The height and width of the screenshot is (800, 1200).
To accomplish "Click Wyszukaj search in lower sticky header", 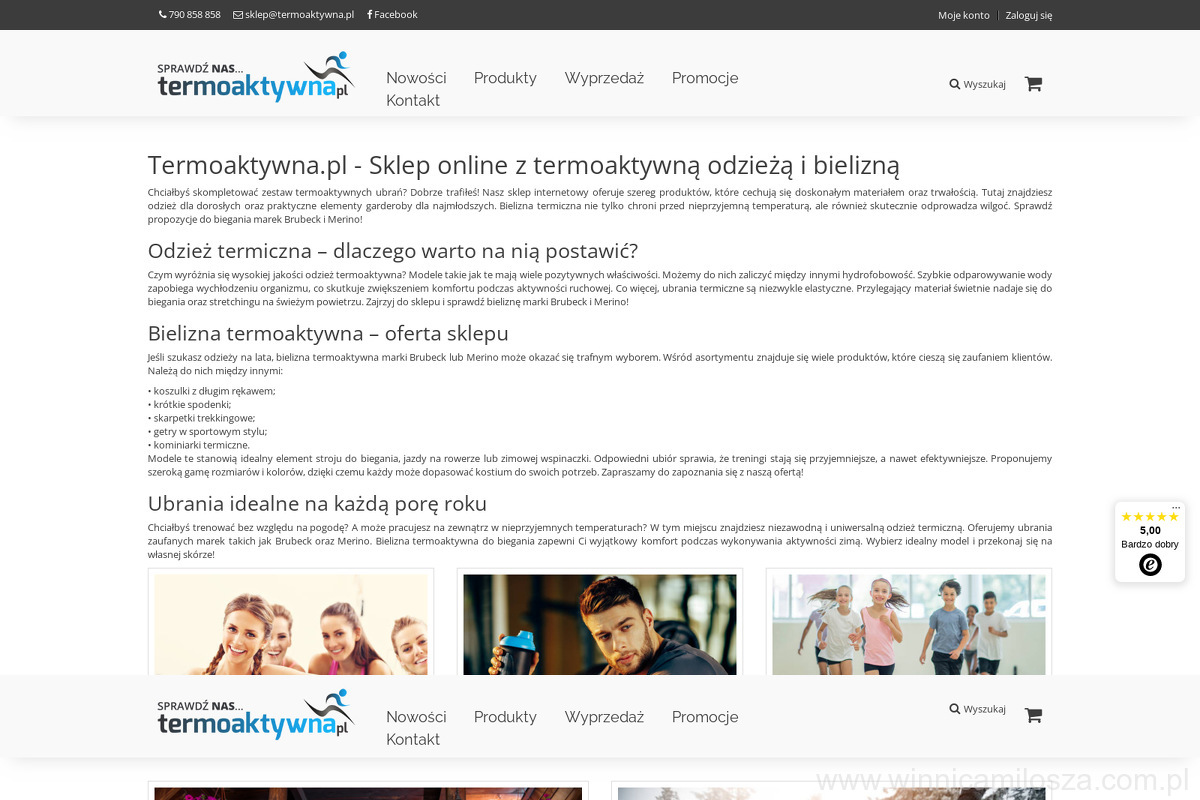I will (977, 709).
